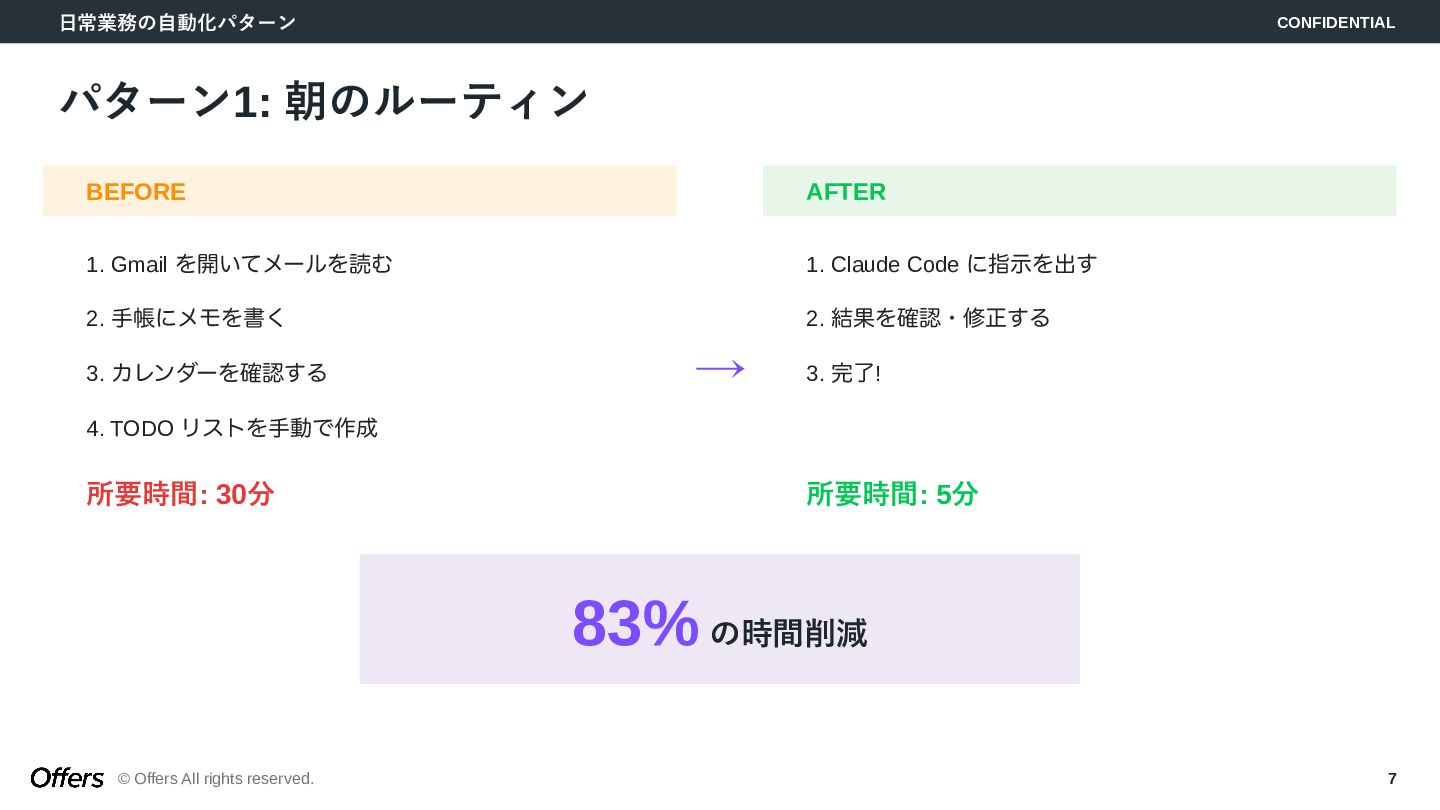
Task: Select the slide title パターン1: 朝のルーティン
Action: [325, 101]
